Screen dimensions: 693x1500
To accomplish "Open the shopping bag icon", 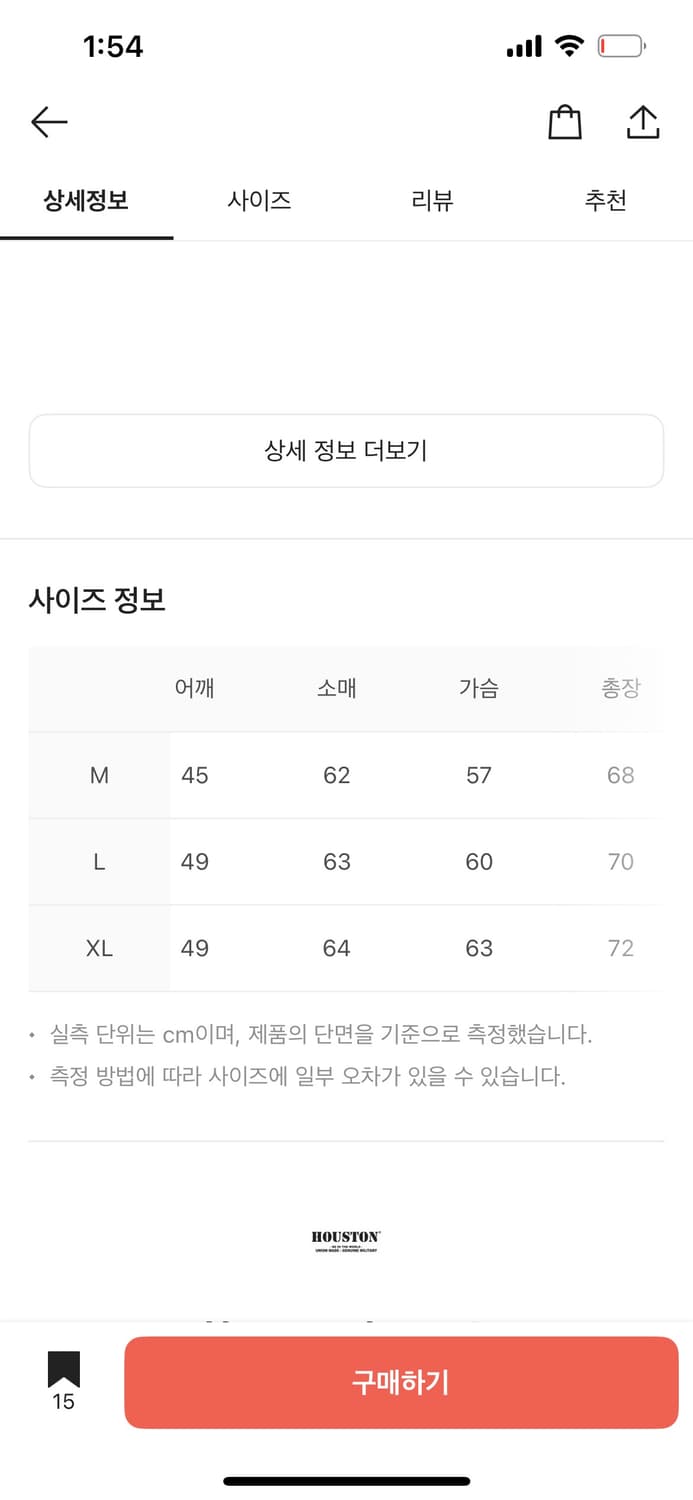I will pos(565,122).
